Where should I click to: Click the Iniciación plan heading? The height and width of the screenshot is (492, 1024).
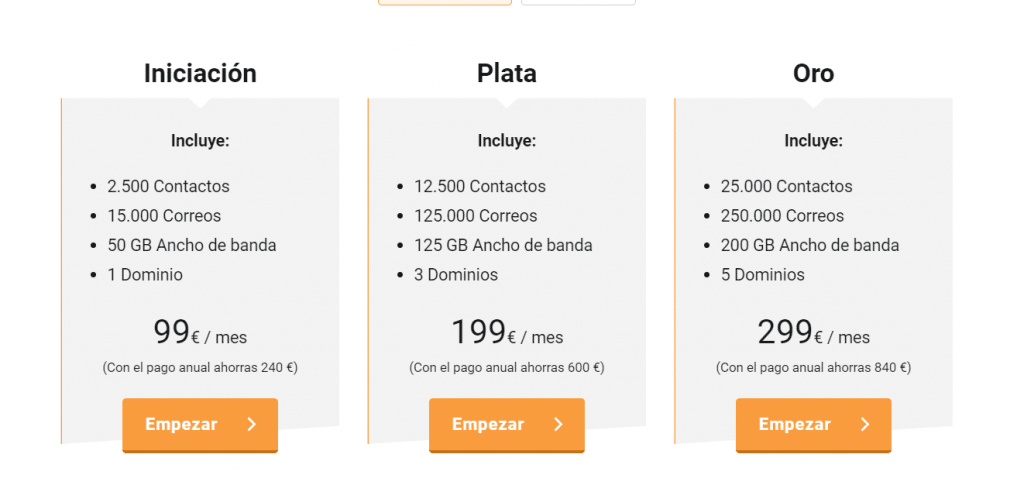pyautogui.click(x=200, y=73)
